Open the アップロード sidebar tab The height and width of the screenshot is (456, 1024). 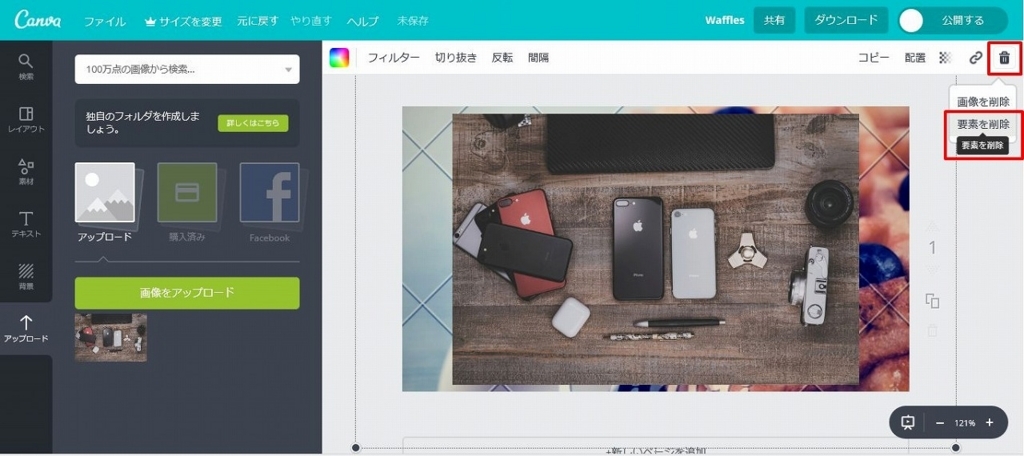coord(25,329)
